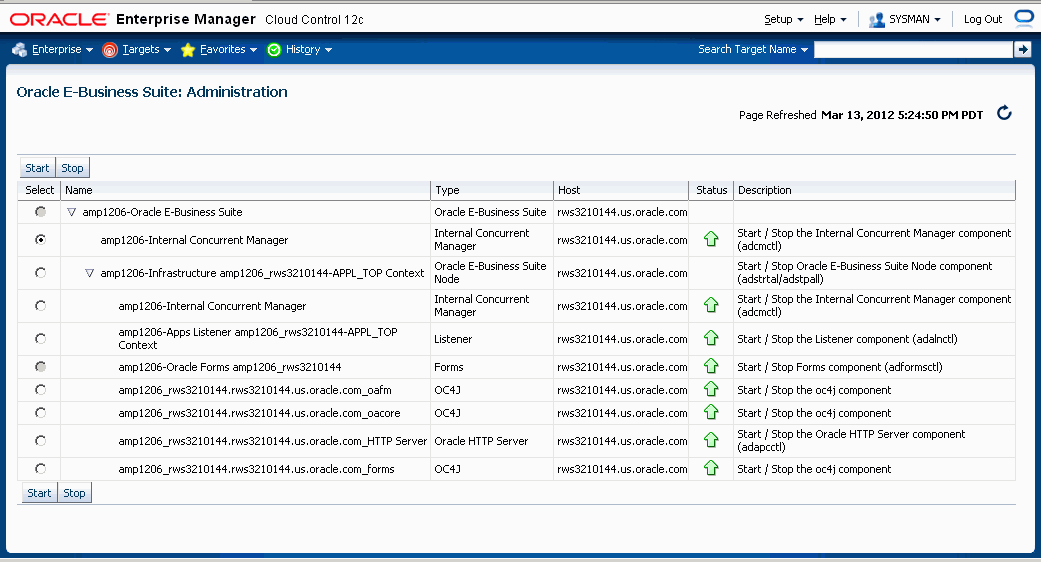This screenshot has width=1041, height=562.
Task: Click status arrow for selected amp1206-Internal Concurrent Manager row
Action: (x=711, y=239)
